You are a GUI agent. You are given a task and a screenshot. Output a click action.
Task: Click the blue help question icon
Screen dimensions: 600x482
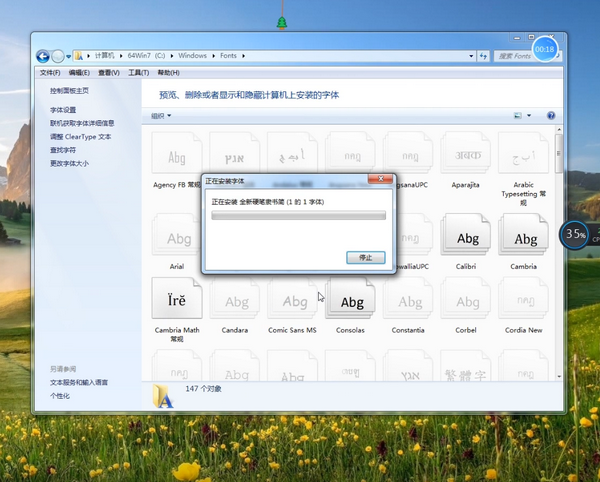[x=551, y=116]
